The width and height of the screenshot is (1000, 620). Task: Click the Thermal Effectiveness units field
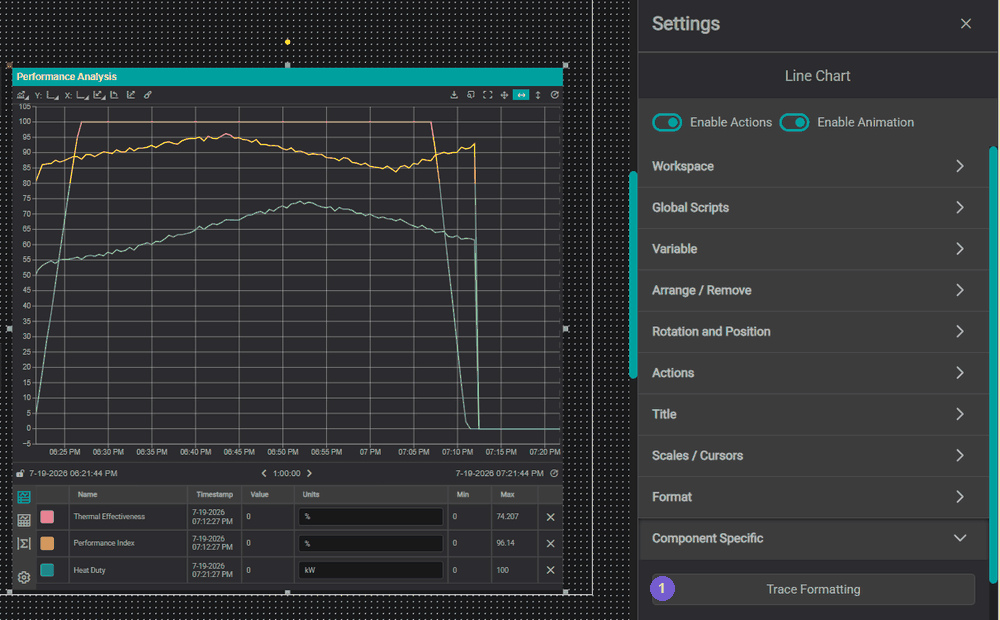(371, 517)
